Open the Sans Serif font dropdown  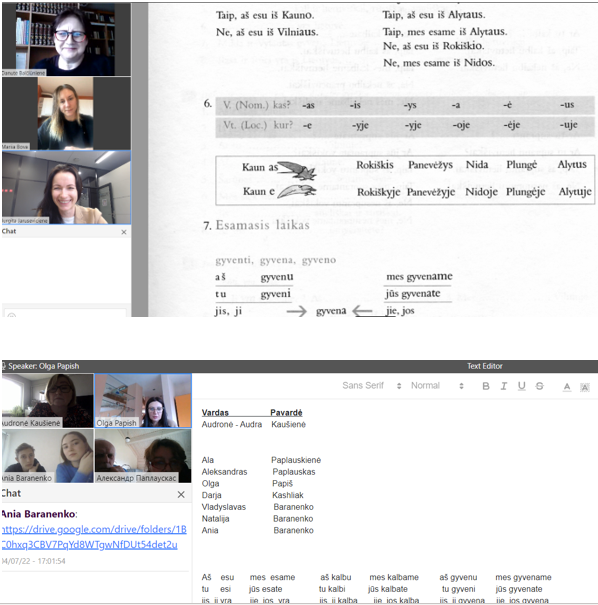click(372, 386)
